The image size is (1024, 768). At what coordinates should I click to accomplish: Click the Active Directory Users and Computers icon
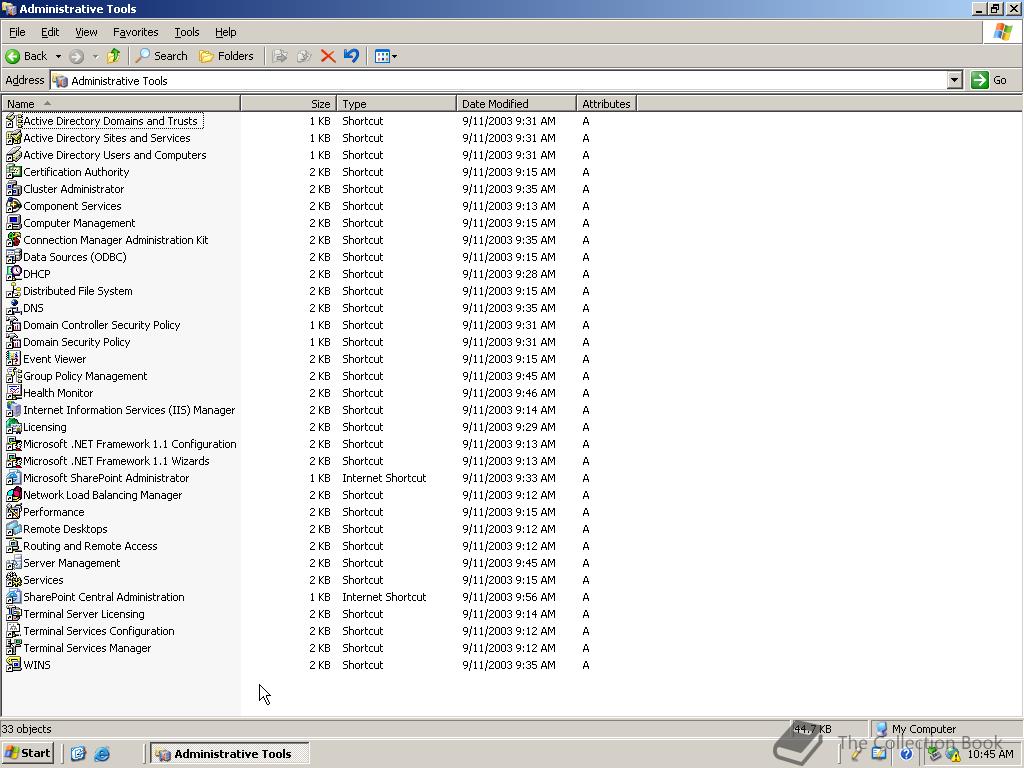(13, 155)
